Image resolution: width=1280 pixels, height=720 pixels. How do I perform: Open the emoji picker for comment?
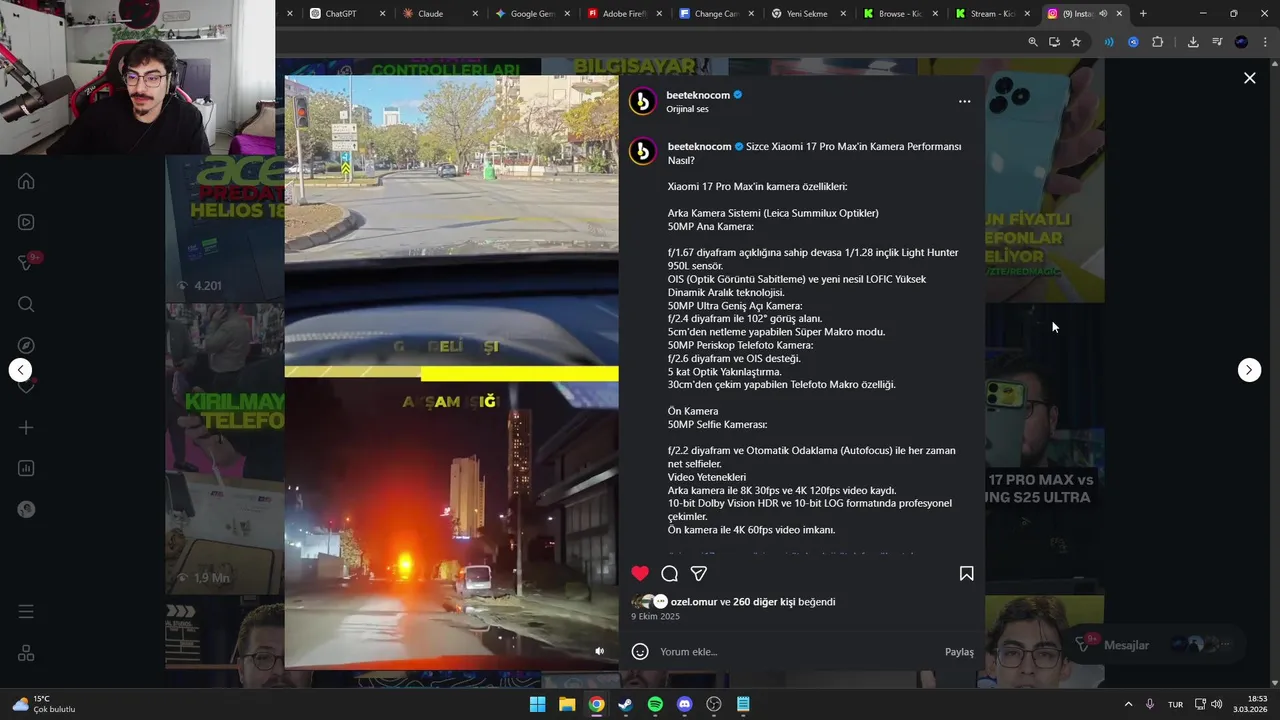(640, 651)
